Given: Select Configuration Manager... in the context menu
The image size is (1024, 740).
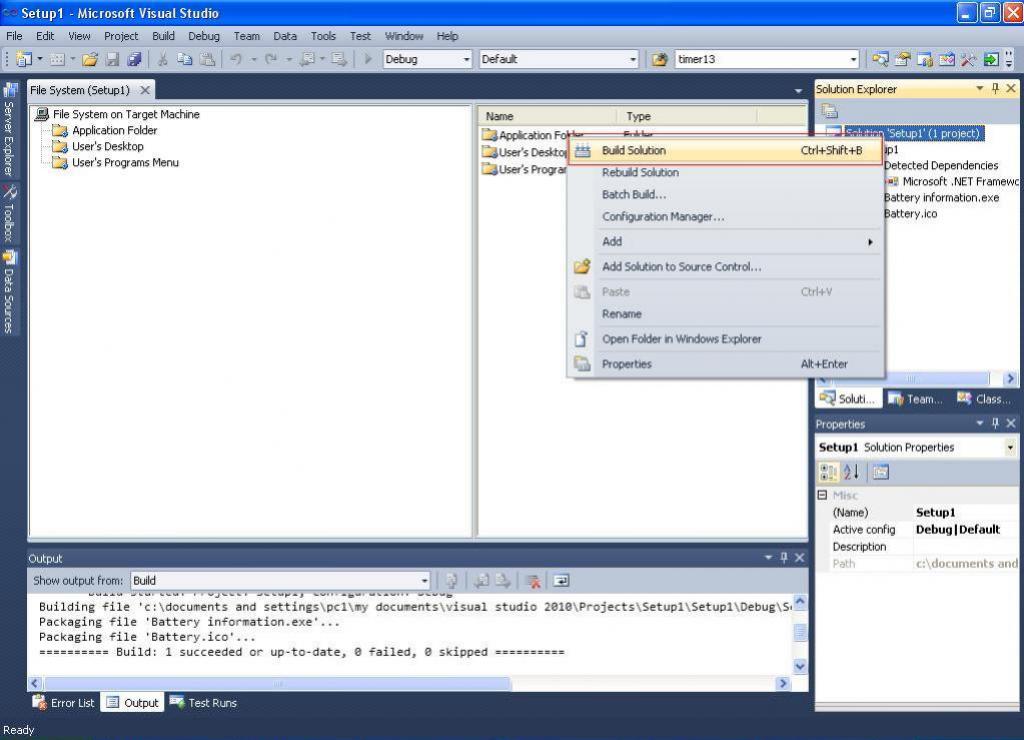Looking at the screenshot, I should (x=726, y=217).
